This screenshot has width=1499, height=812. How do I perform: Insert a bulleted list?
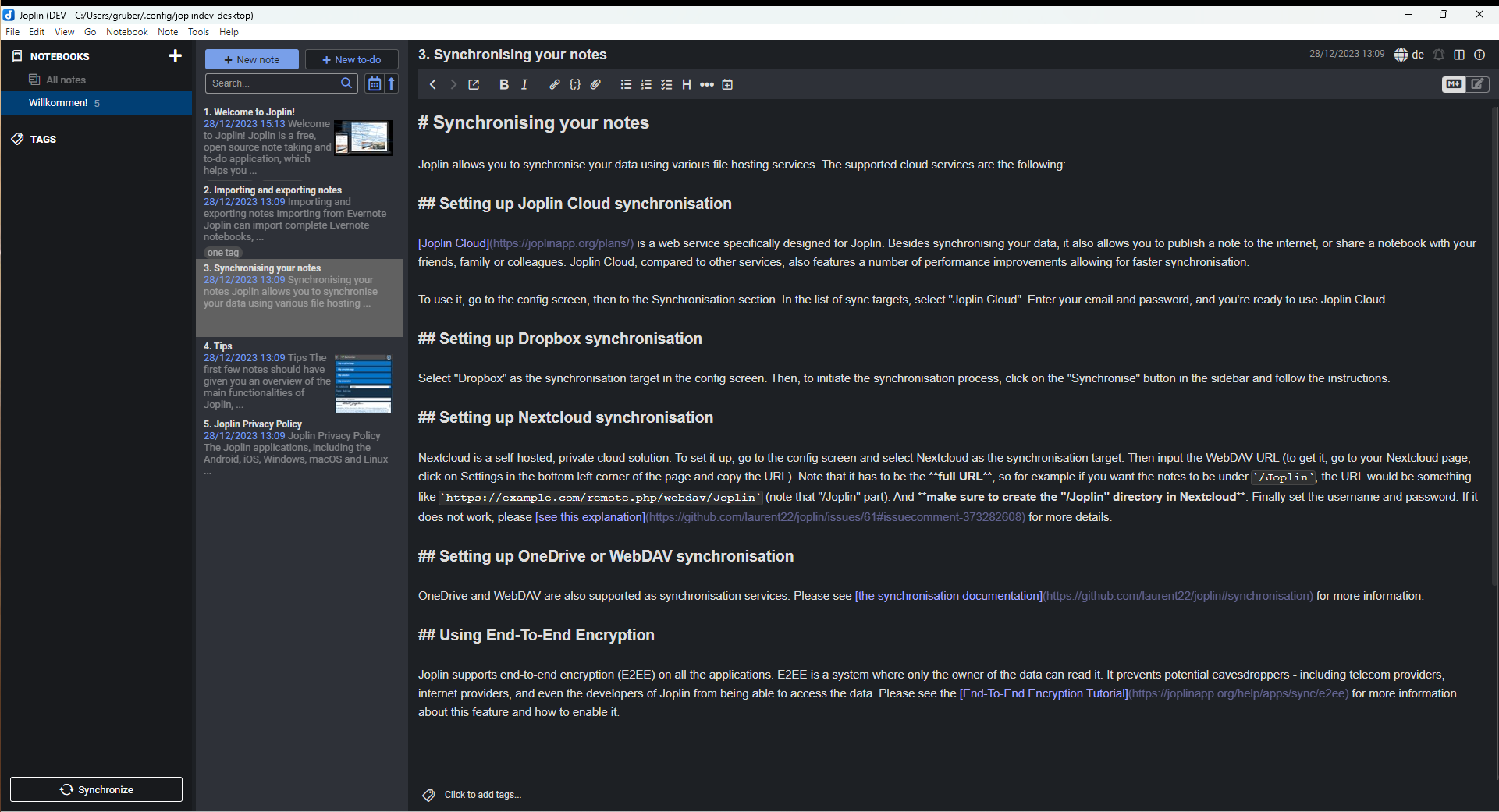(x=626, y=84)
